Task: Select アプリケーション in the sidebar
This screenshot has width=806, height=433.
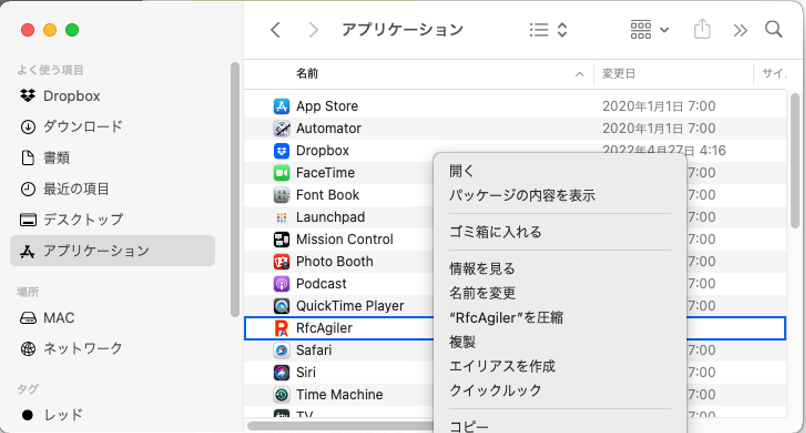Action: (112, 250)
